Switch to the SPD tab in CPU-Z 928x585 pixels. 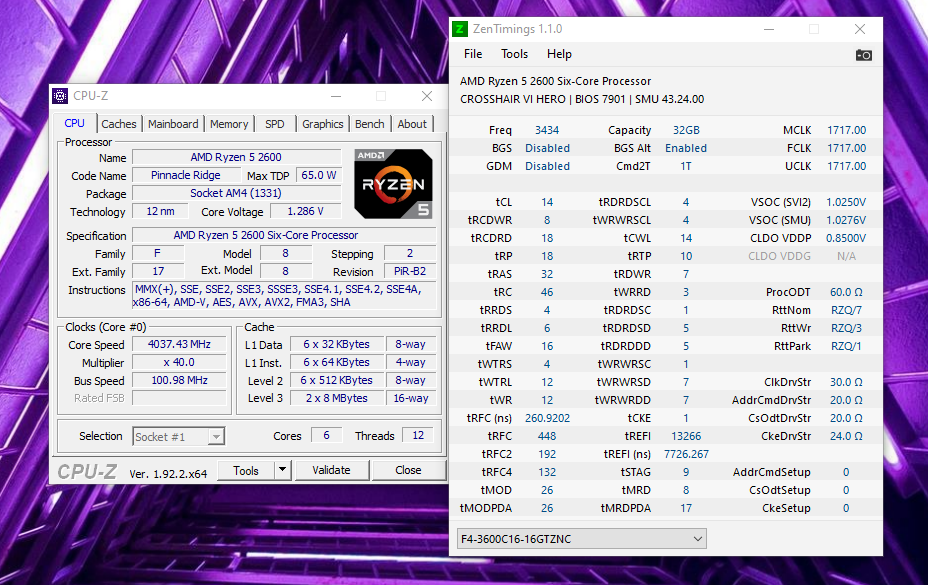point(275,124)
